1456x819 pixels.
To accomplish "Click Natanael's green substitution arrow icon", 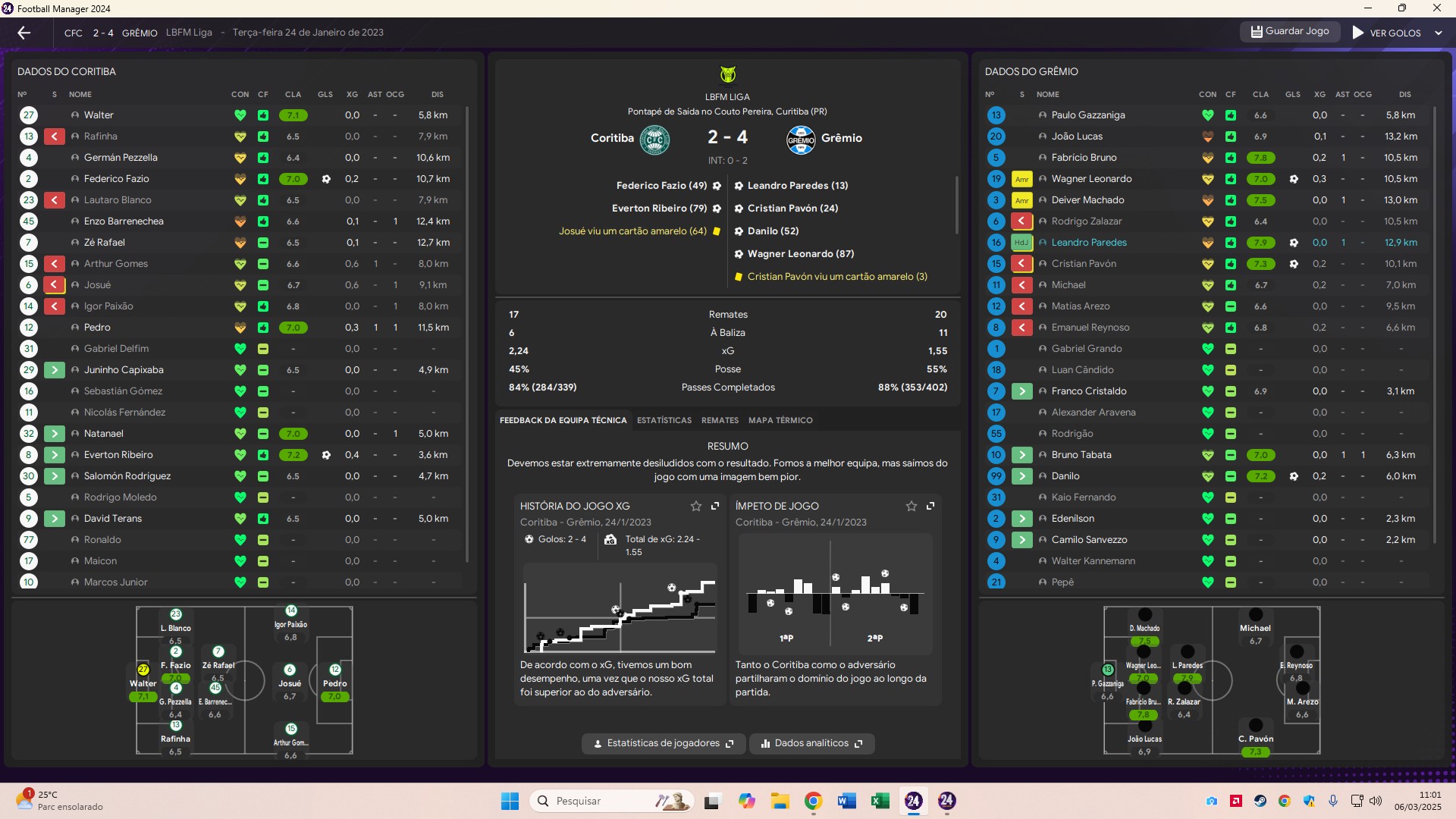I will pyautogui.click(x=54, y=434).
